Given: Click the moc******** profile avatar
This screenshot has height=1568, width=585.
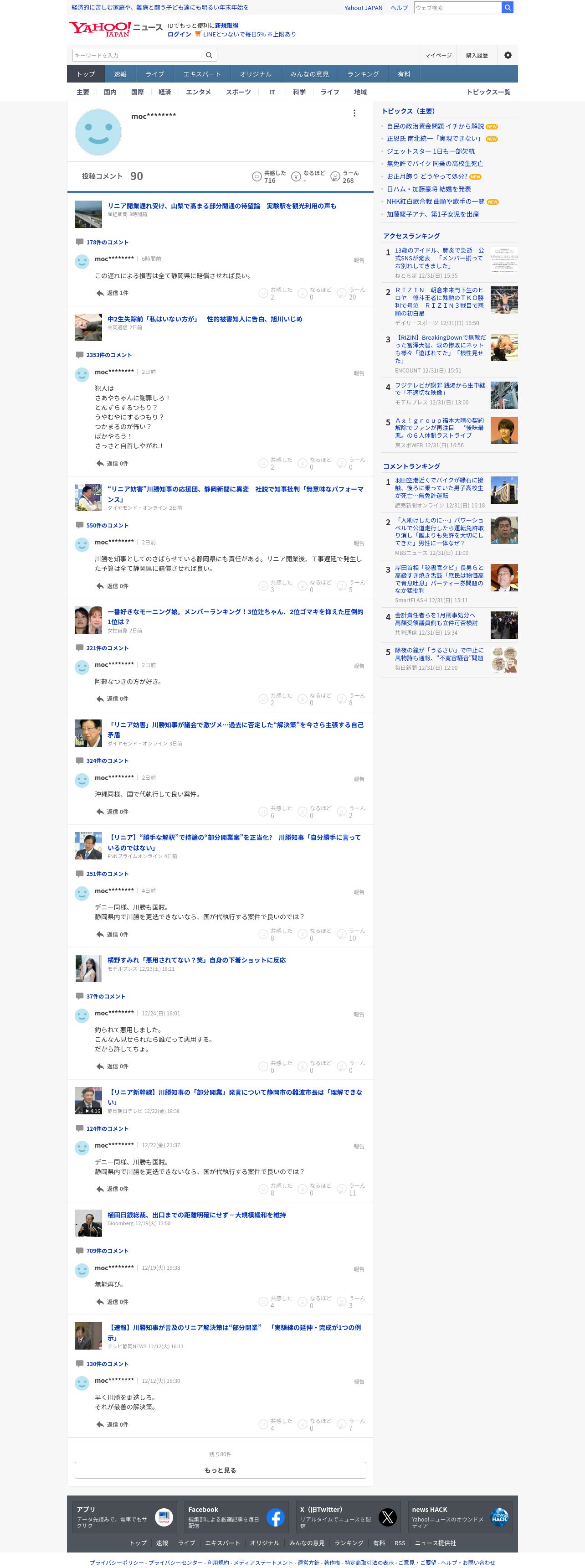Looking at the screenshot, I should coord(98,132).
